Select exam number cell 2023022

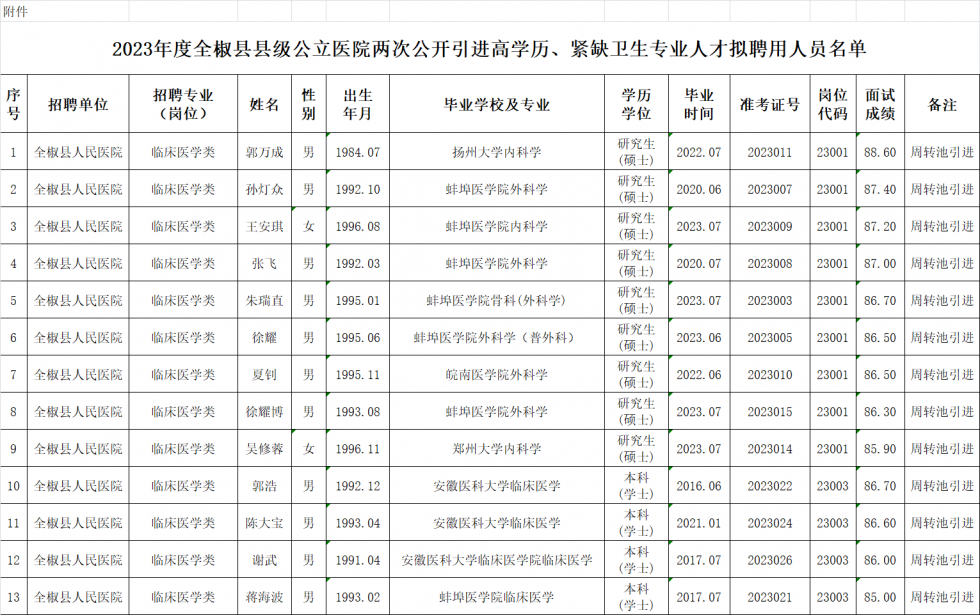coord(770,486)
